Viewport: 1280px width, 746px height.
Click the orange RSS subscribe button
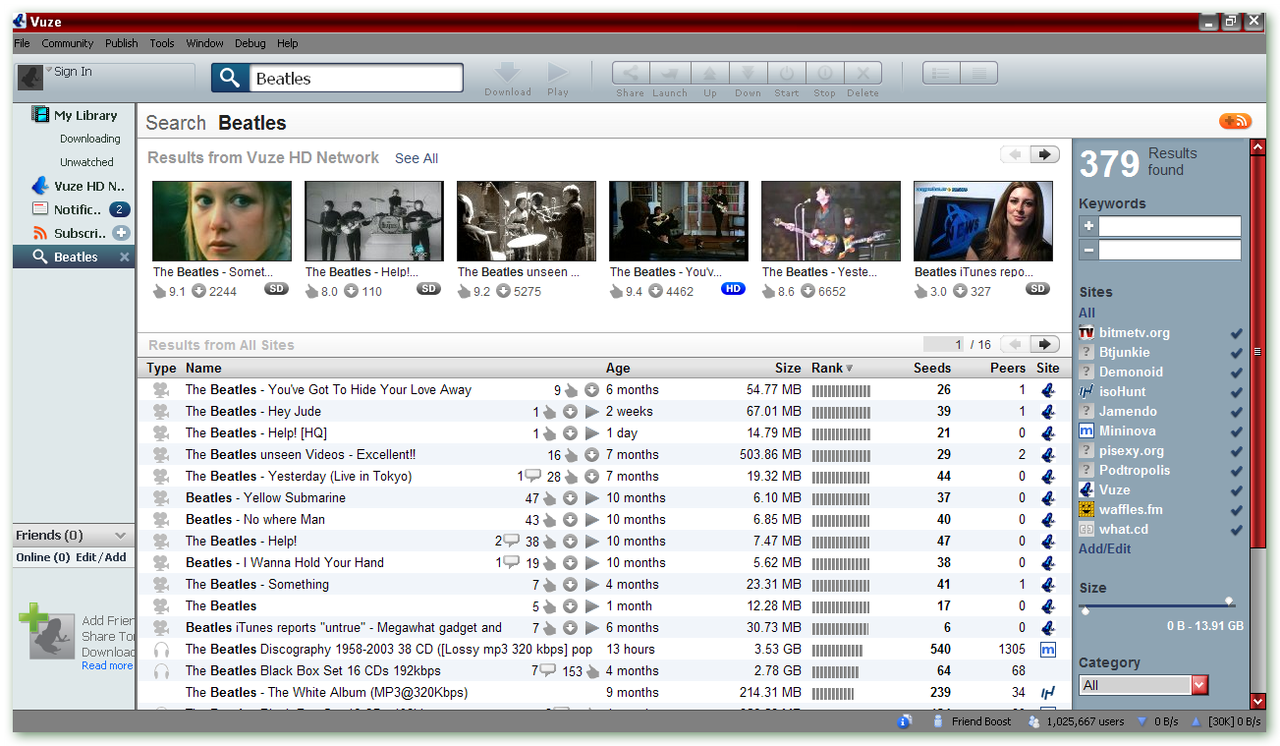tap(1235, 121)
